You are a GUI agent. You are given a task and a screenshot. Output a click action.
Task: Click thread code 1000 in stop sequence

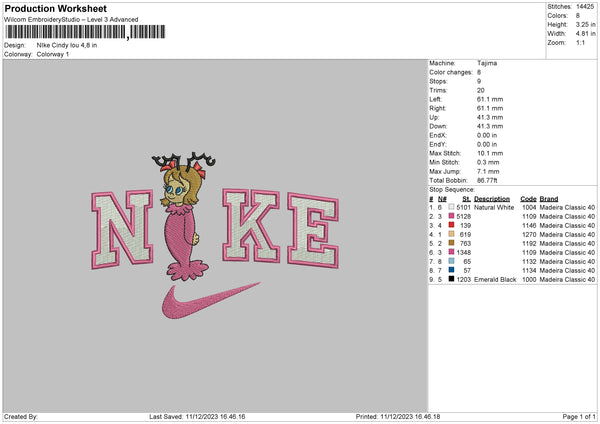529,279
